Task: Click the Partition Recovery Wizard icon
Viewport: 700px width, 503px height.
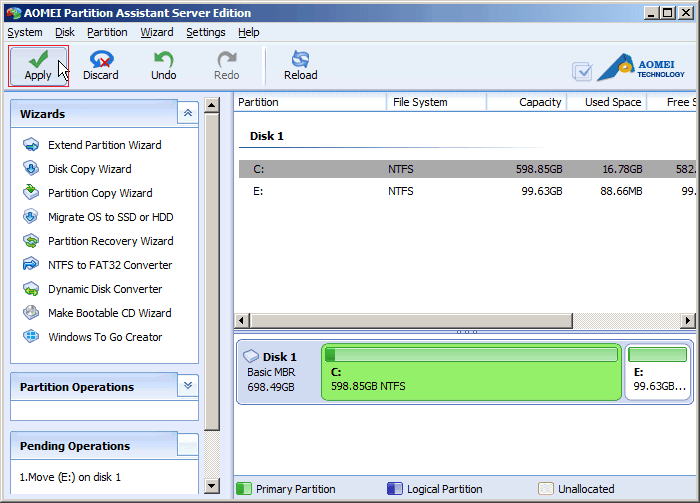Action: (x=31, y=241)
